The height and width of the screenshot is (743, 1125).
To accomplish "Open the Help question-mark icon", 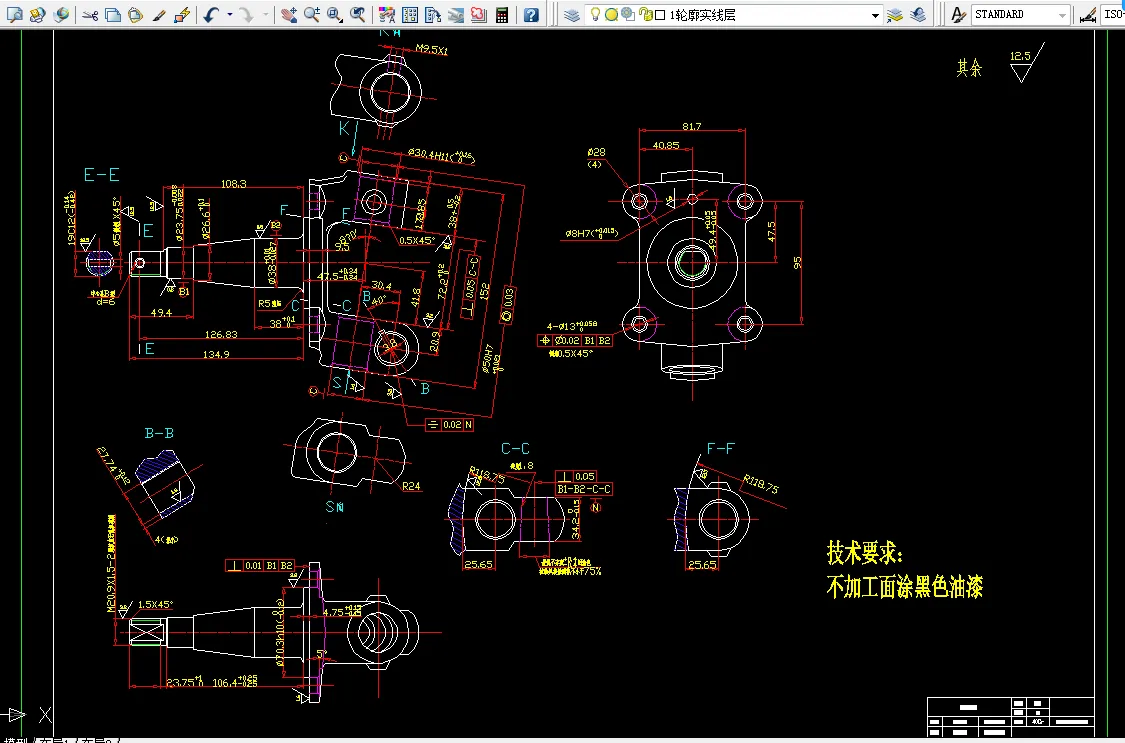I will [x=531, y=14].
